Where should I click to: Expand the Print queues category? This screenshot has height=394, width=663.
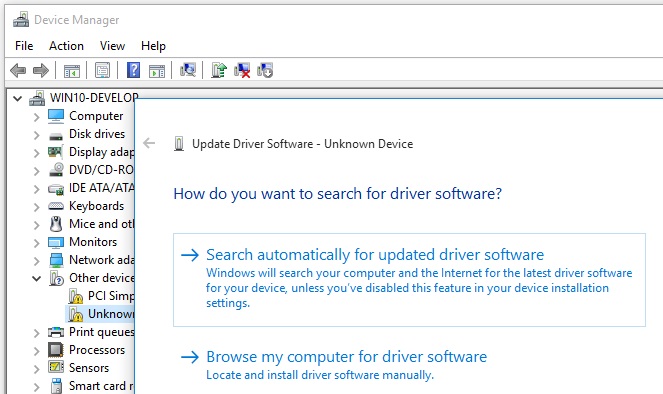[36, 333]
